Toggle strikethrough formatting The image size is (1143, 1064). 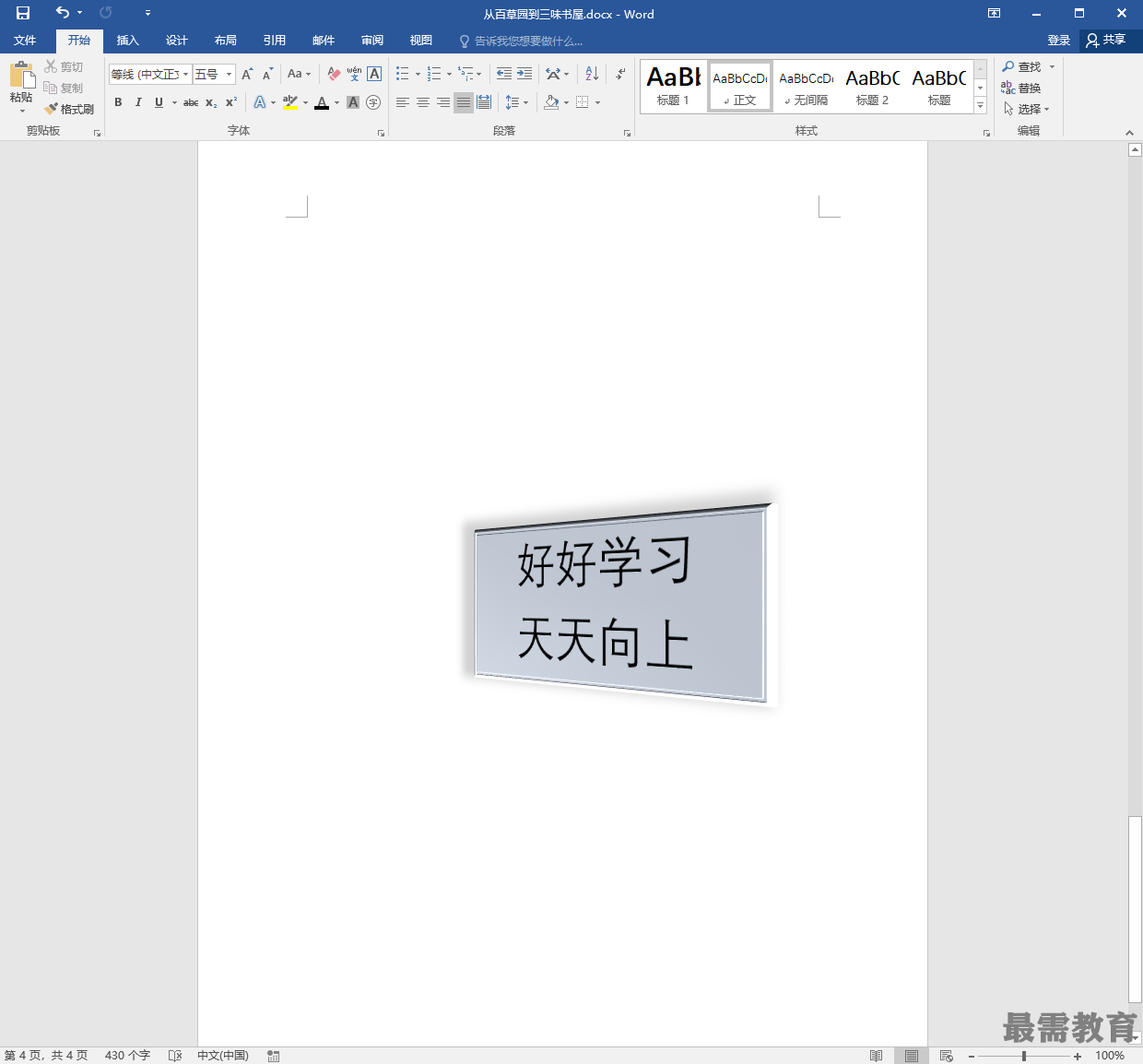191,102
